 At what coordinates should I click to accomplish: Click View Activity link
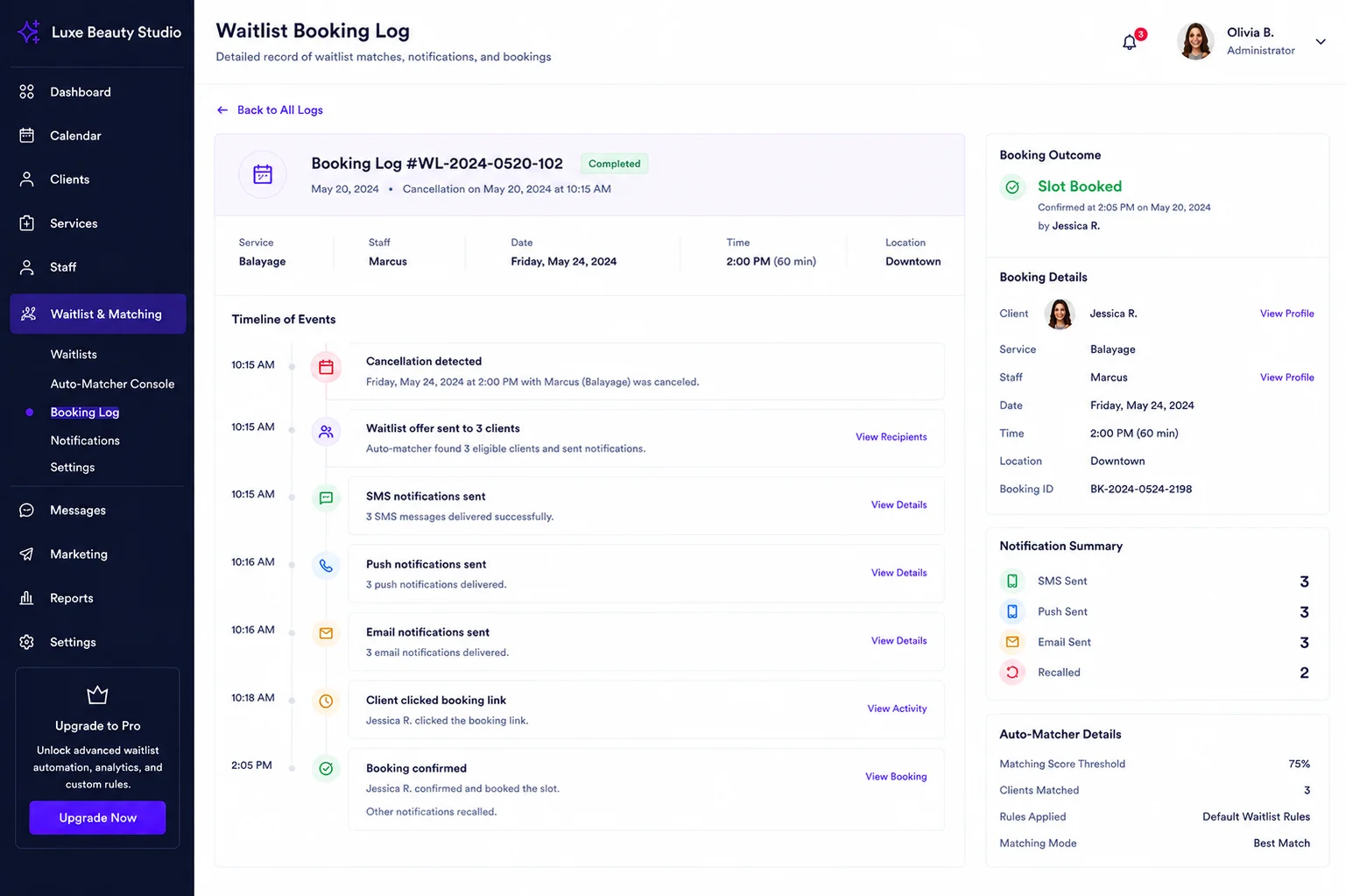[x=897, y=709]
